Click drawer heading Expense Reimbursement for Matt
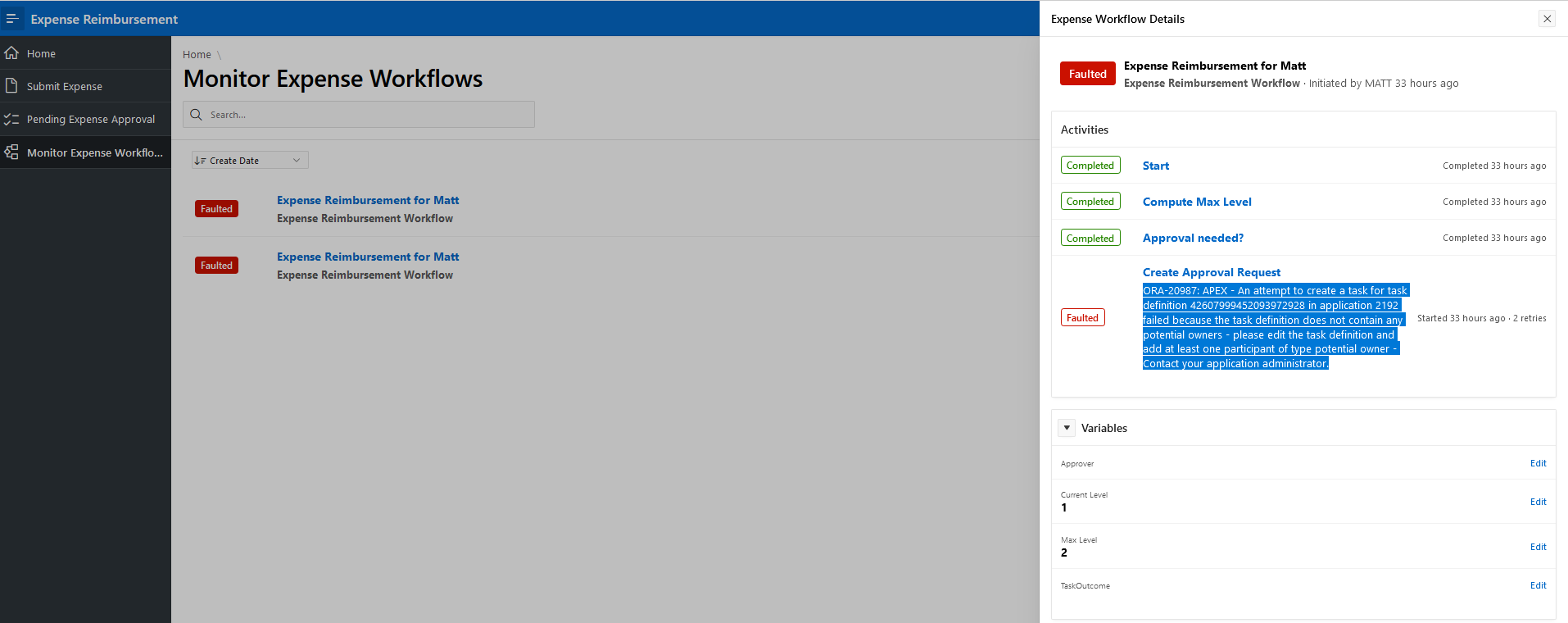1568x623 pixels. coord(1215,66)
